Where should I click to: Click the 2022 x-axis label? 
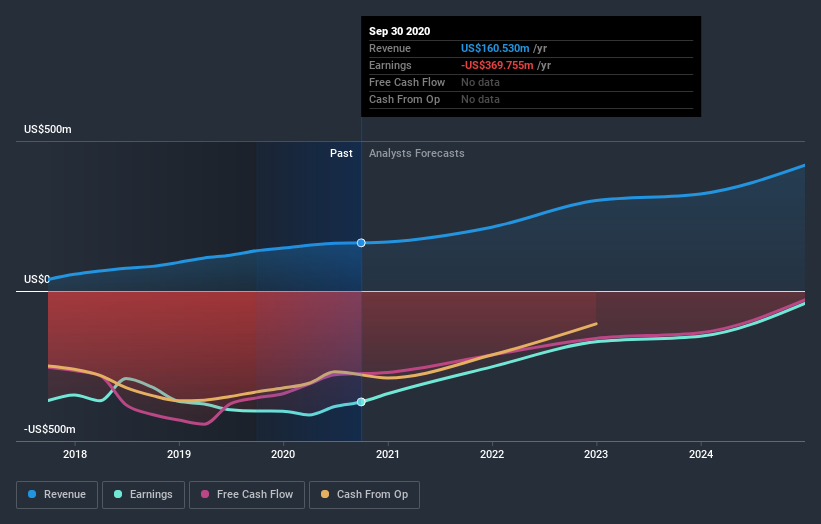point(492,454)
